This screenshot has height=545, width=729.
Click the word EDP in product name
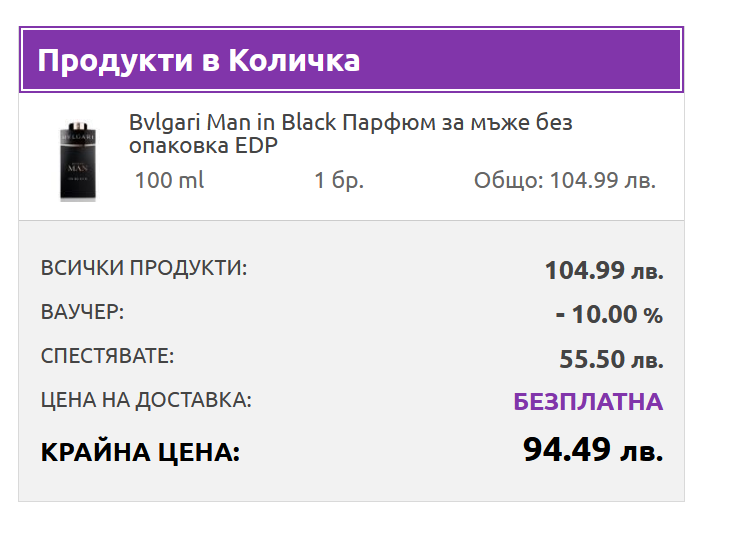(255, 146)
